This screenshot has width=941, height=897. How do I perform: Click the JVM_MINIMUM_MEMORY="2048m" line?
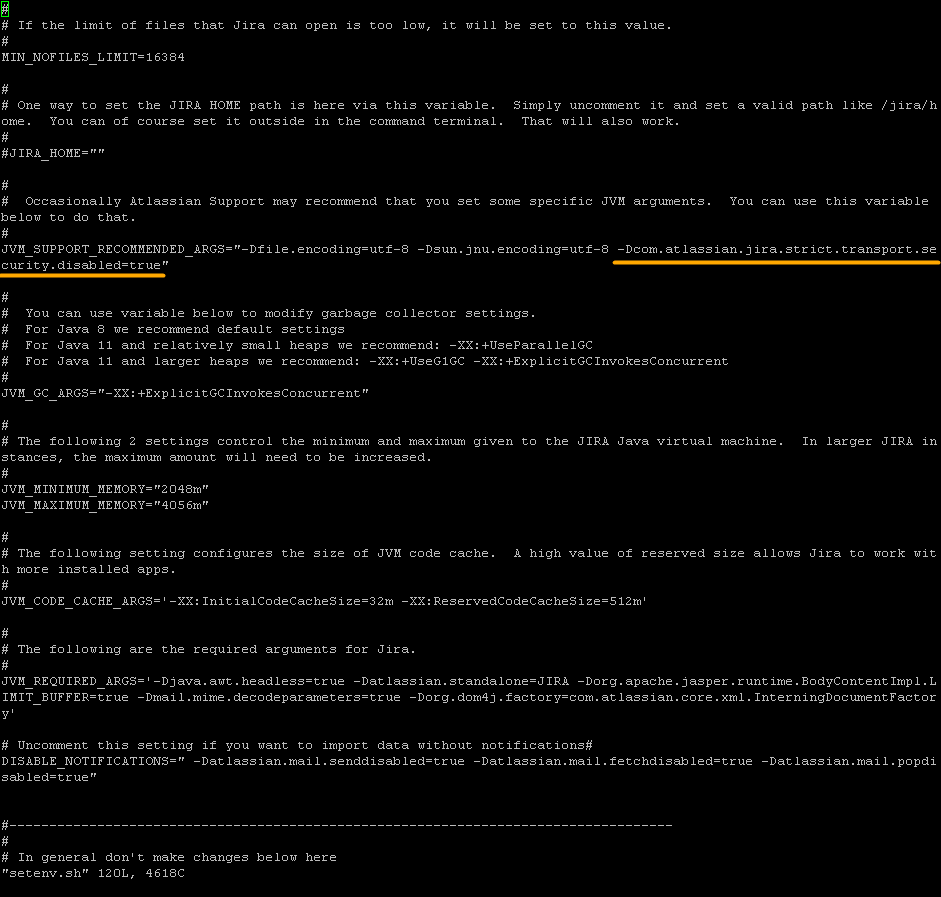[105, 490]
